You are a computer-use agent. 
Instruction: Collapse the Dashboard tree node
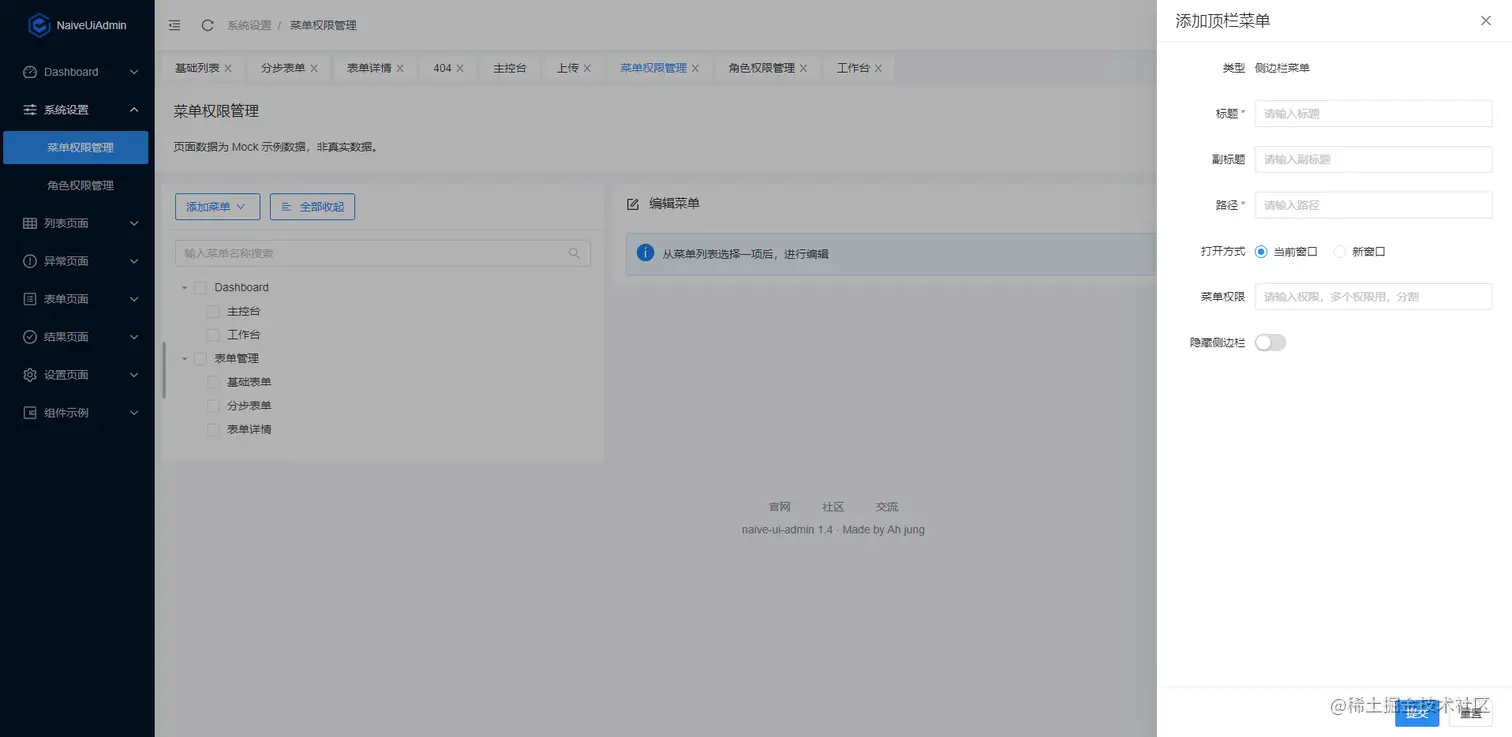[x=184, y=287]
